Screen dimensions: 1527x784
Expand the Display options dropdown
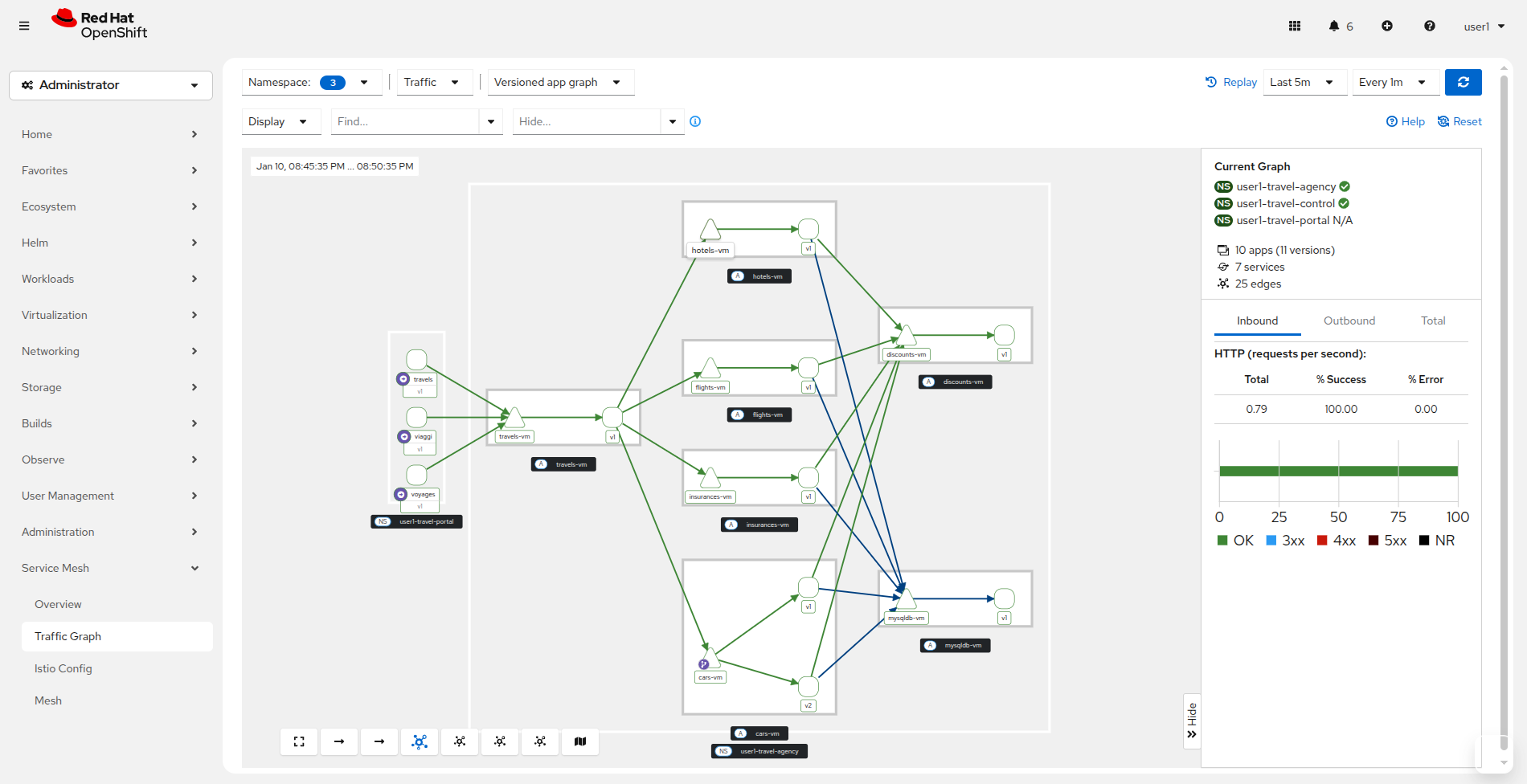[x=278, y=121]
